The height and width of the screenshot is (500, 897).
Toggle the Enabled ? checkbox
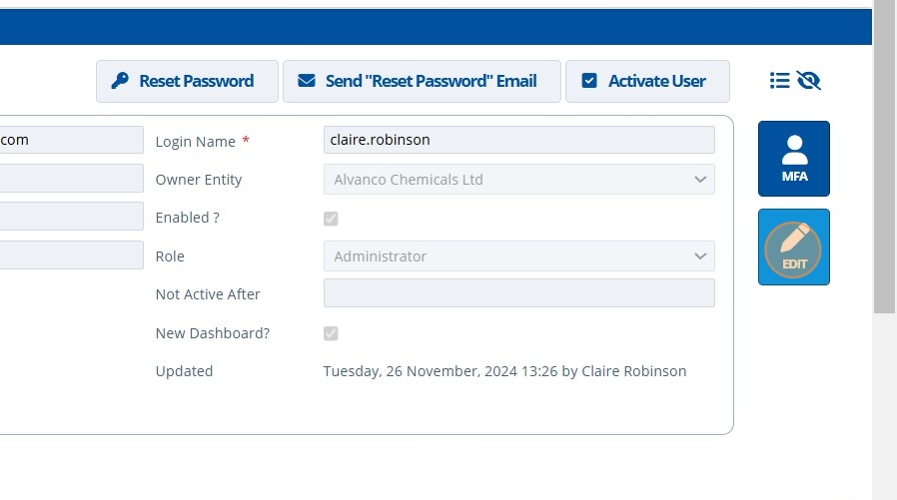[331, 218]
